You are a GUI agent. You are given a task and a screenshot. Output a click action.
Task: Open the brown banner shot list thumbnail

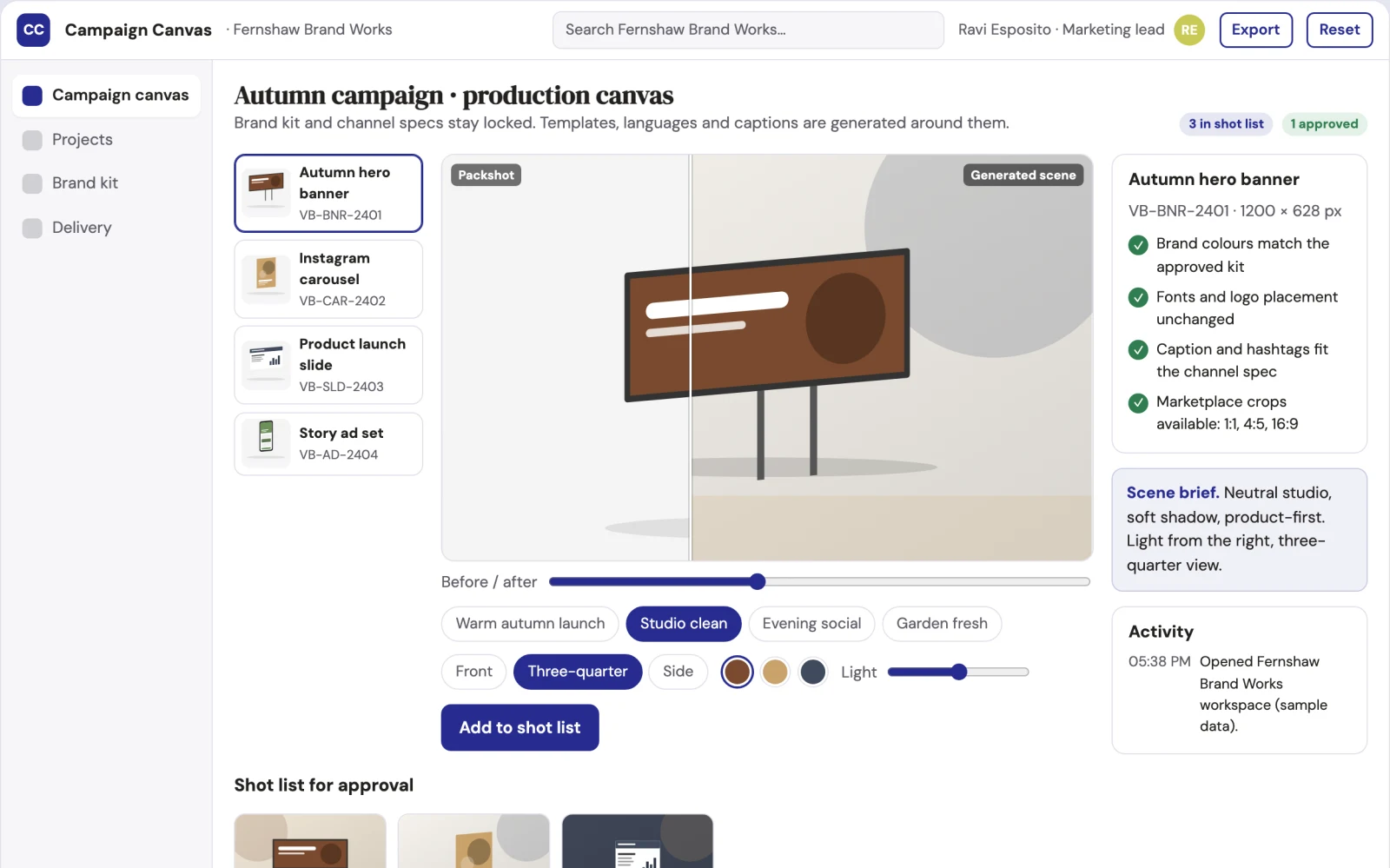point(310,841)
